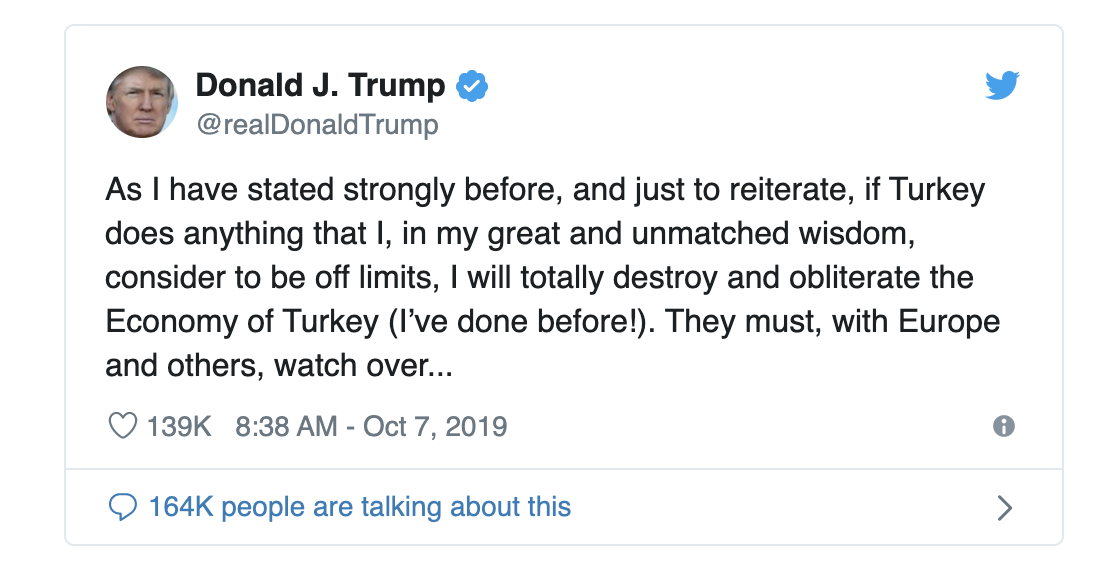Click the 139K likes count

[x=179, y=427]
